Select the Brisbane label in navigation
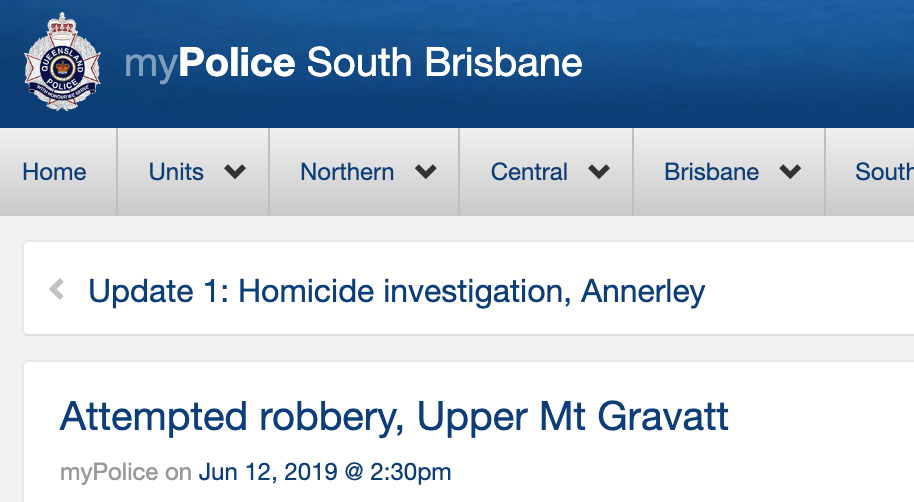 [x=711, y=172]
